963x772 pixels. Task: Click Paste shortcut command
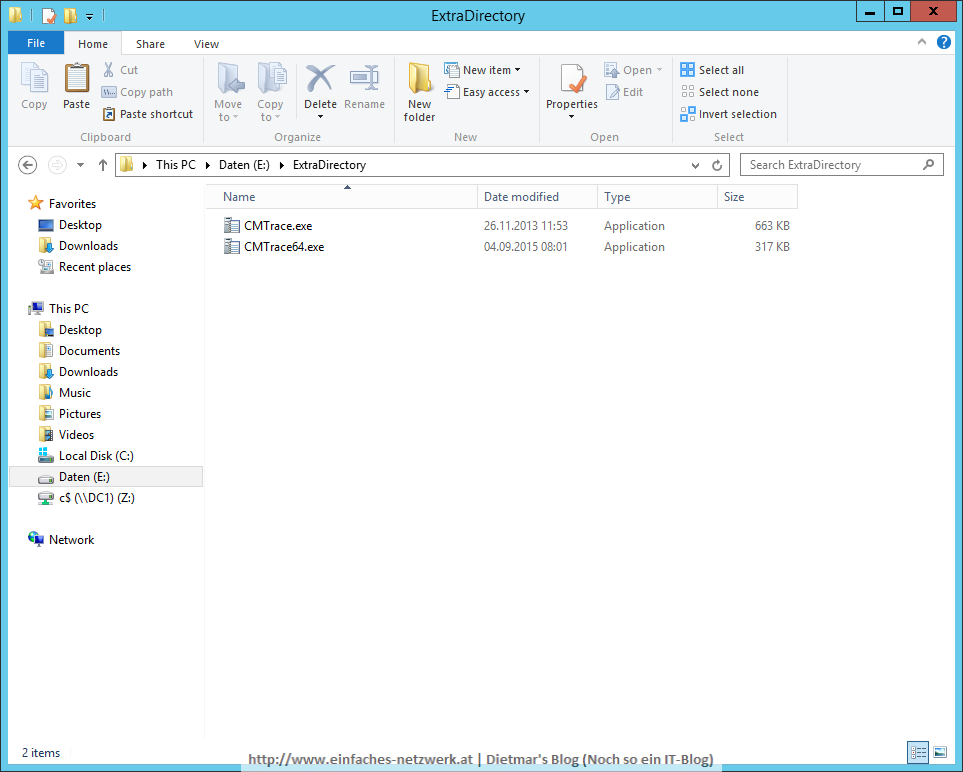click(x=147, y=114)
